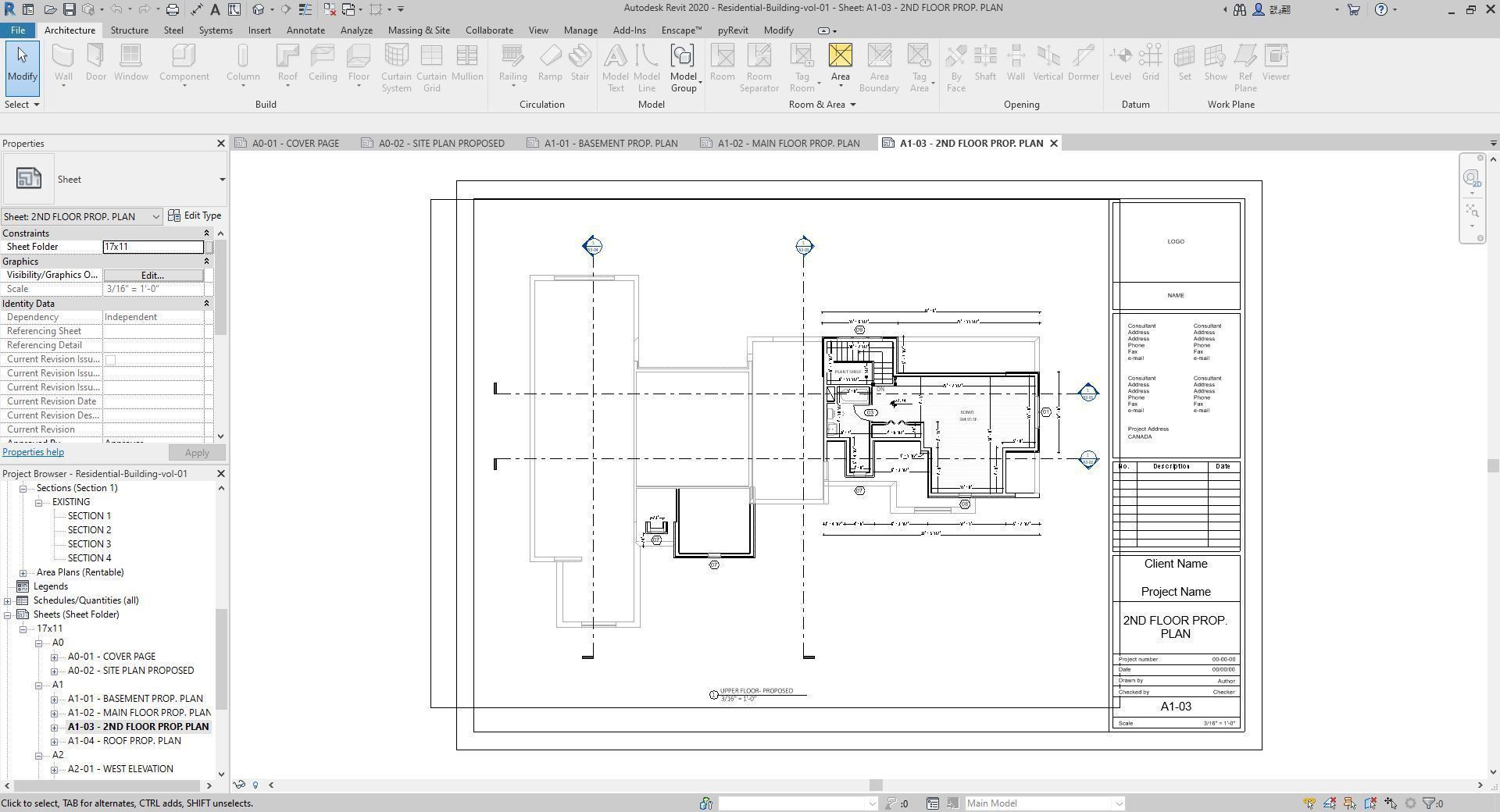Collapse the Sheets (Sheet Folder) node

click(7, 614)
